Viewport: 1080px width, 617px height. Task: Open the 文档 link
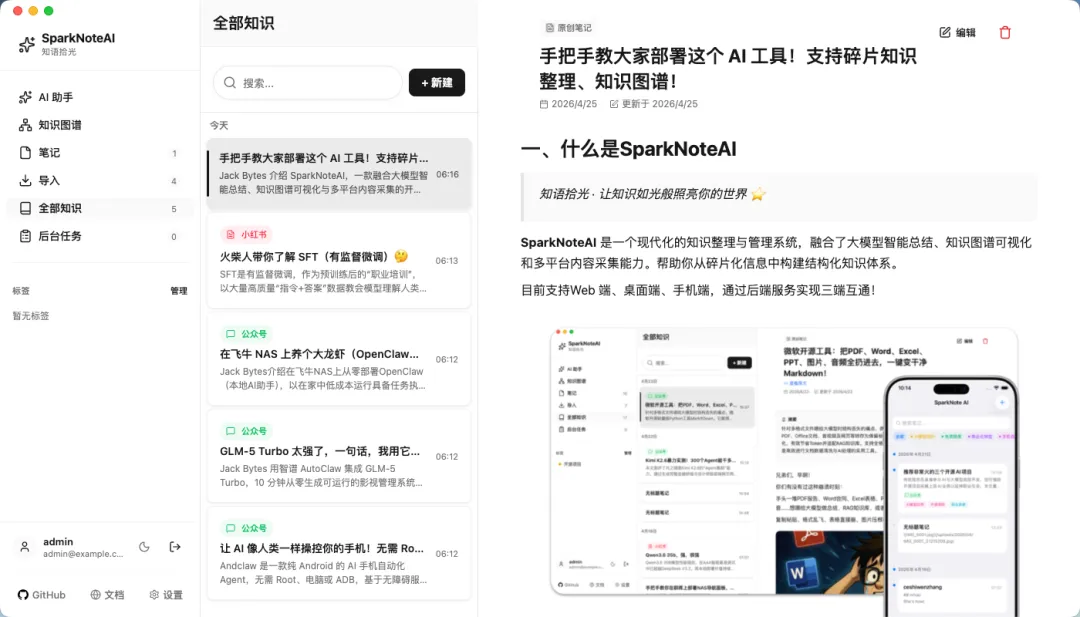pyautogui.click(x=107, y=595)
